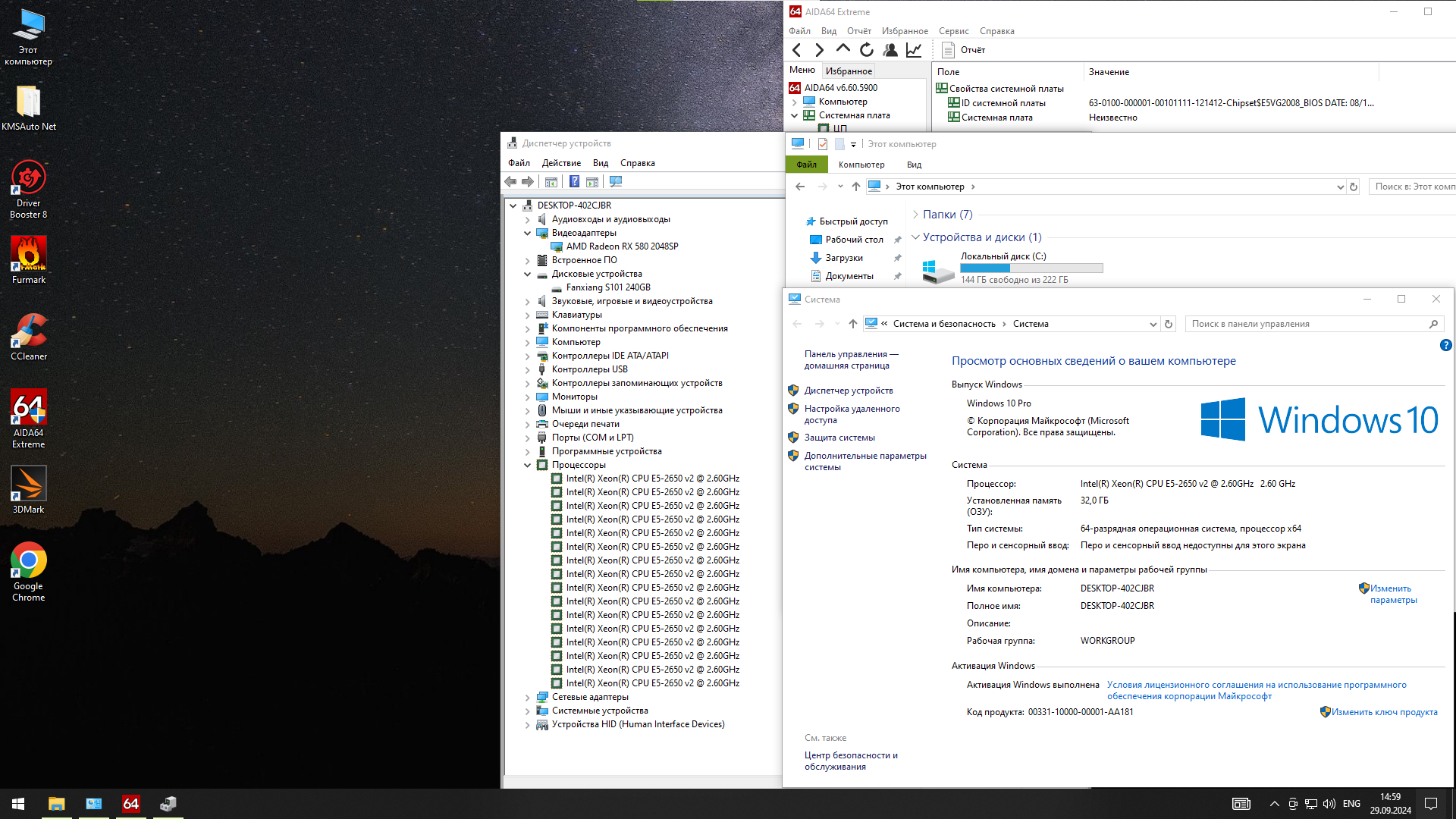Open the 'Компьютер' ribbon tab in Explorer
Screen dimensions: 1456x819
coord(861,165)
